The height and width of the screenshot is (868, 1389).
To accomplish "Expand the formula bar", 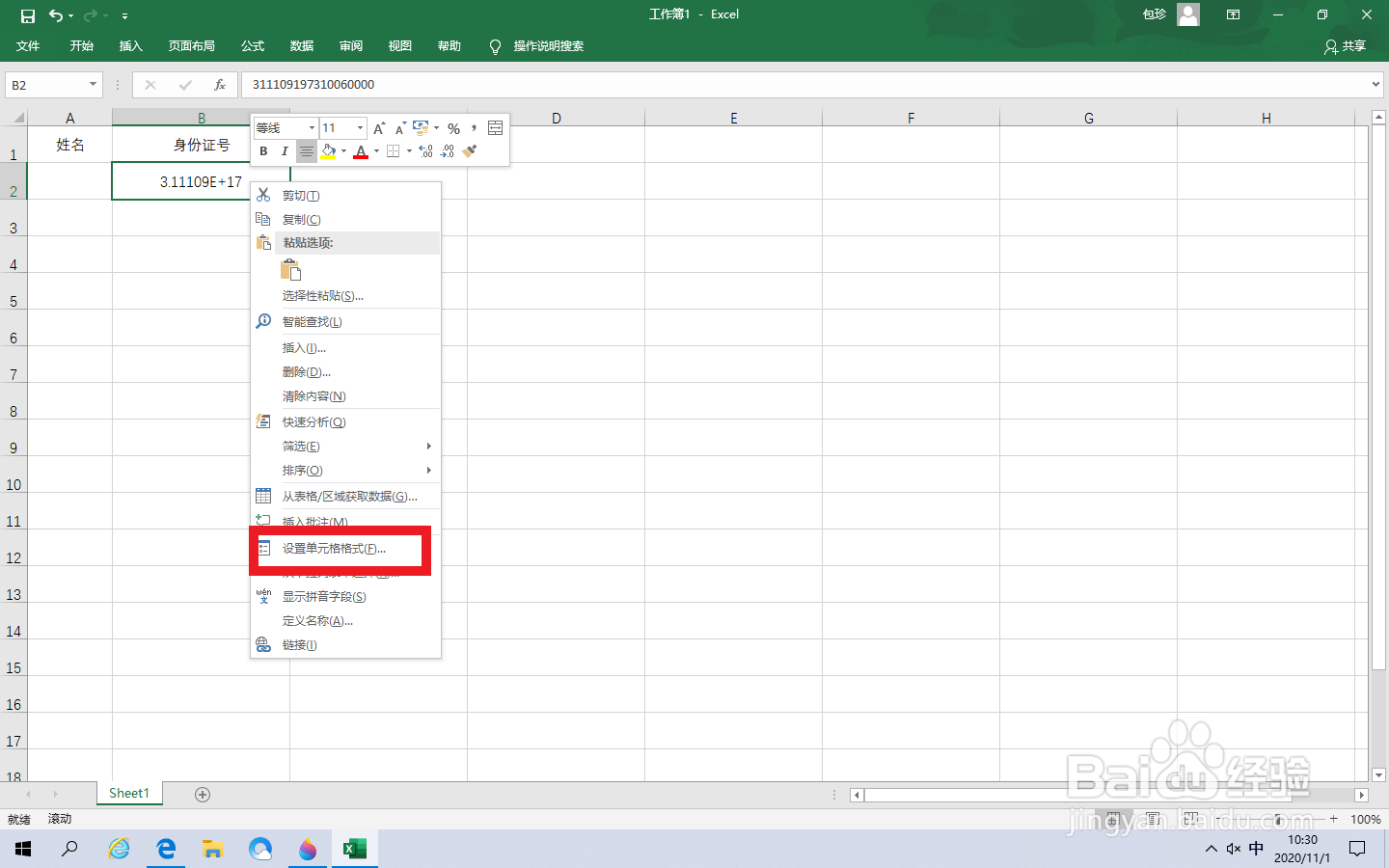I will (x=1376, y=85).
